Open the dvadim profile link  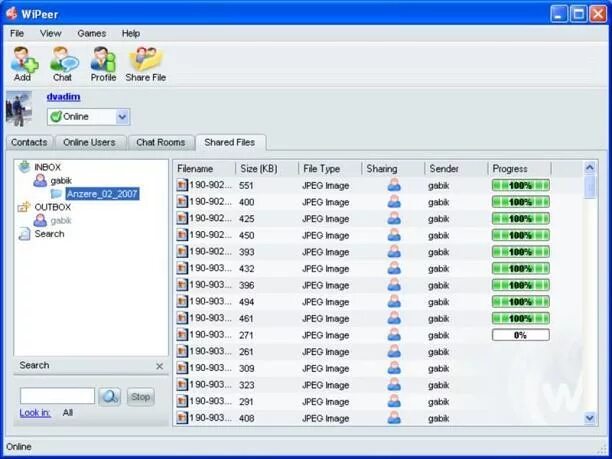(63, 97)
